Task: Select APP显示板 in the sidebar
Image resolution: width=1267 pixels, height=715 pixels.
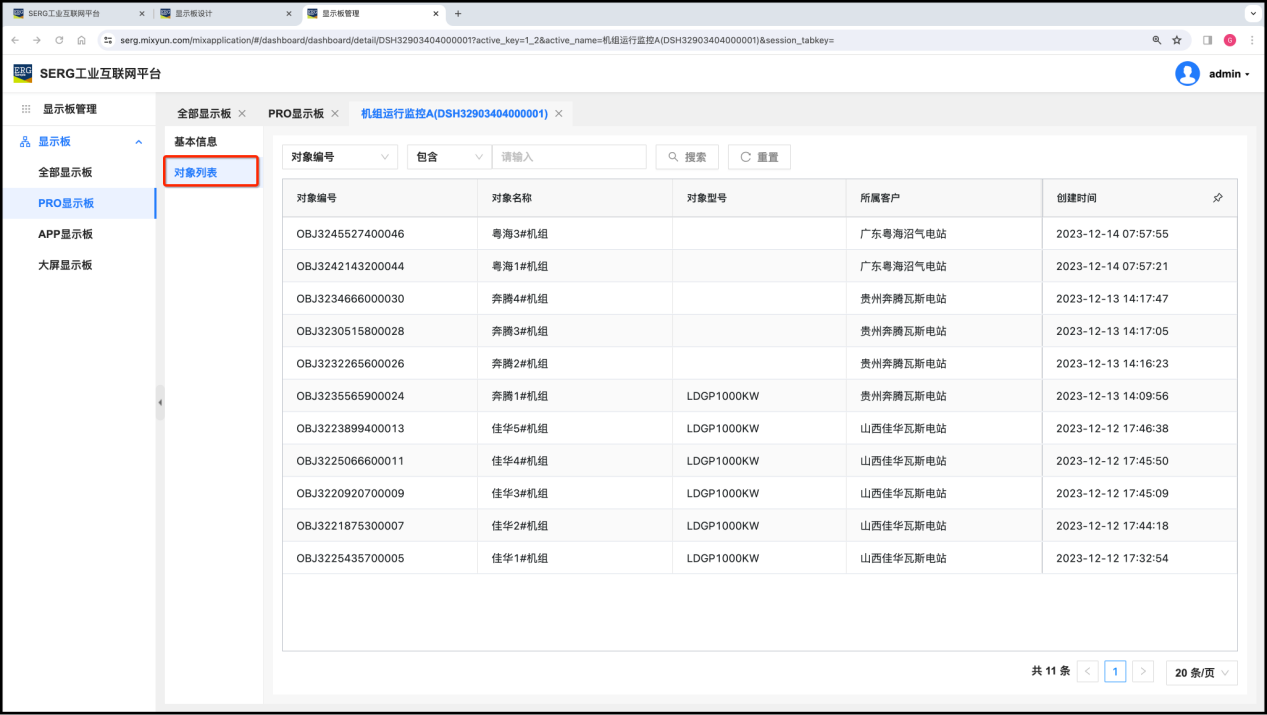Action: click(66, 234)
